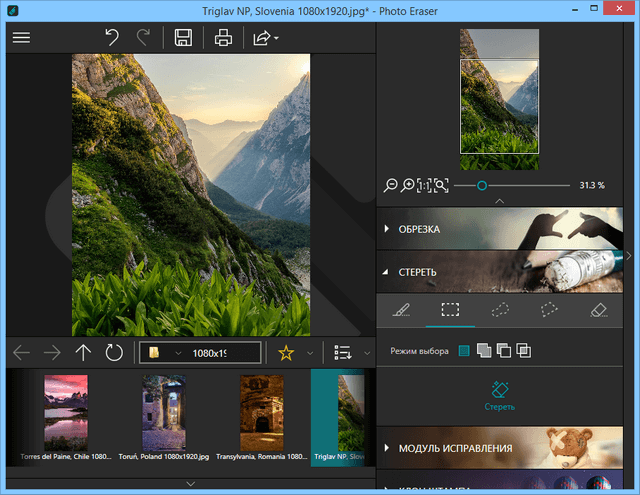
Task: Pick the intersect selection mode
Action: (523, 350)
